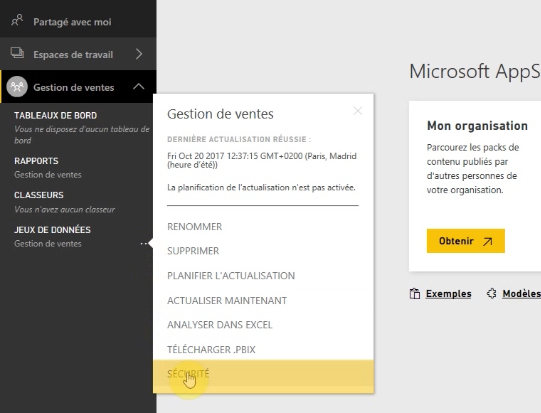The height and width of the screenshot is (413, 541).
Task: Click the Obtenir button under Mon organisation
Action: tap(465, 241)
